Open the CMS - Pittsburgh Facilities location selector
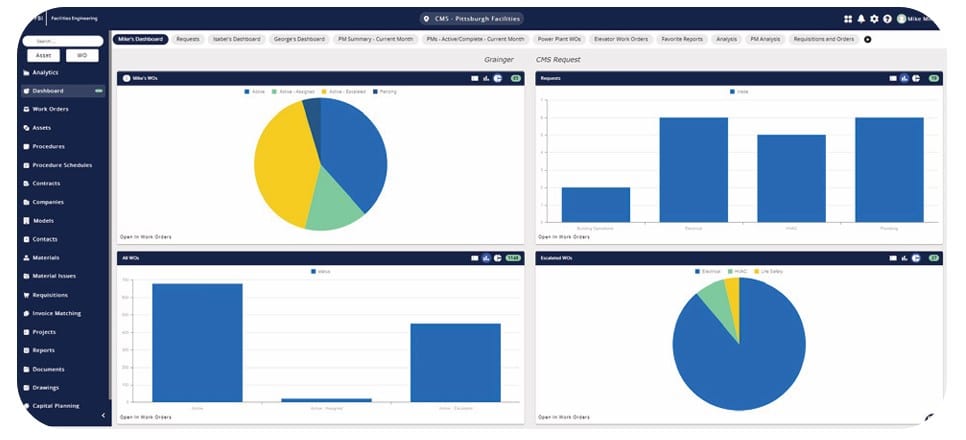This screenshot has height=440, width=966. 472,19
